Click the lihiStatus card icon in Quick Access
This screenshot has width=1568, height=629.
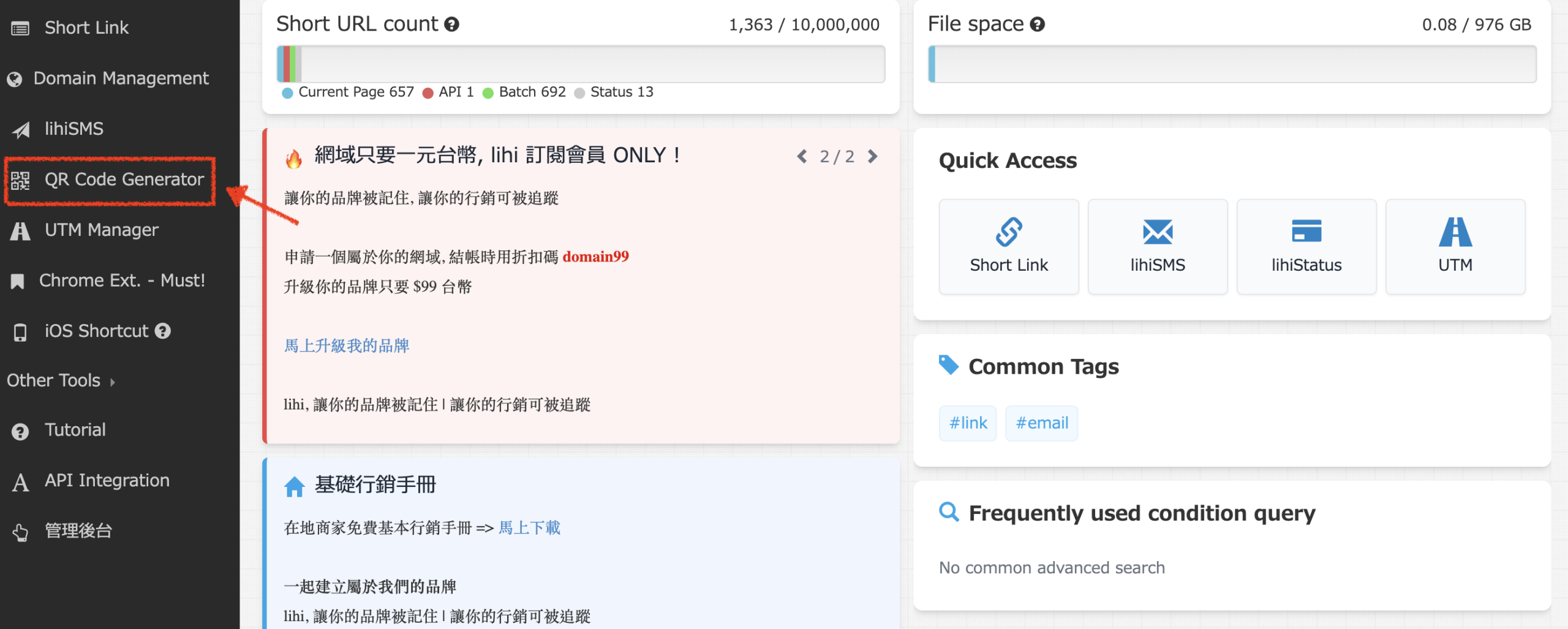point(1306,231)
